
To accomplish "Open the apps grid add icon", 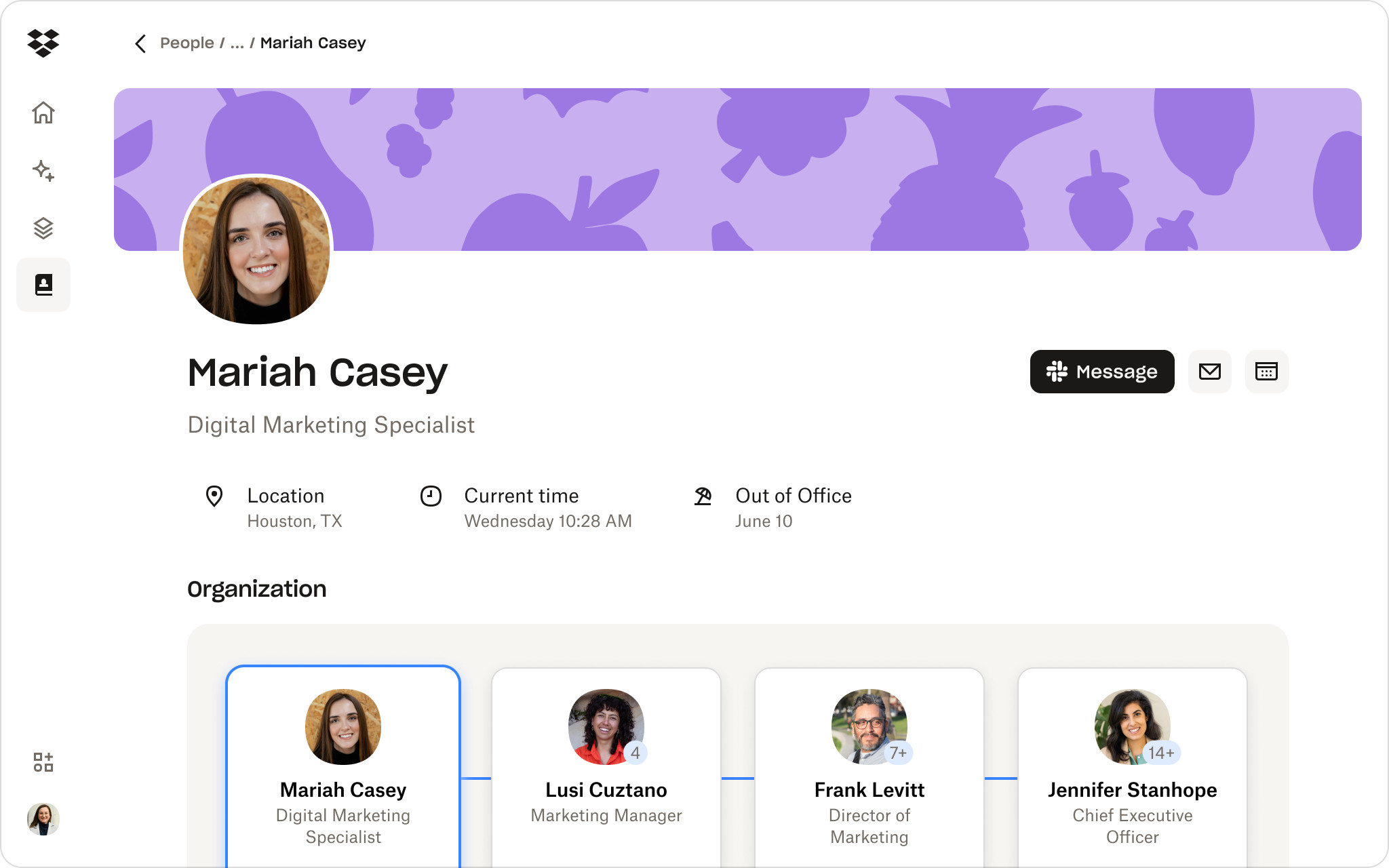I will coord(43,762).
